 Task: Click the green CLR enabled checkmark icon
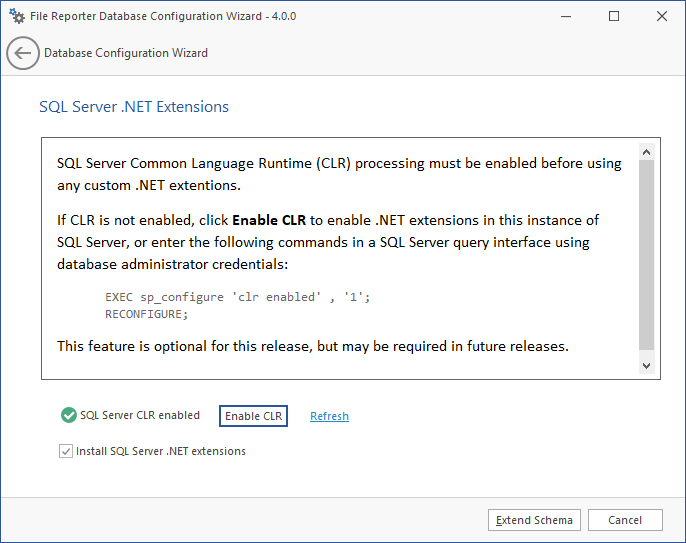68,415
